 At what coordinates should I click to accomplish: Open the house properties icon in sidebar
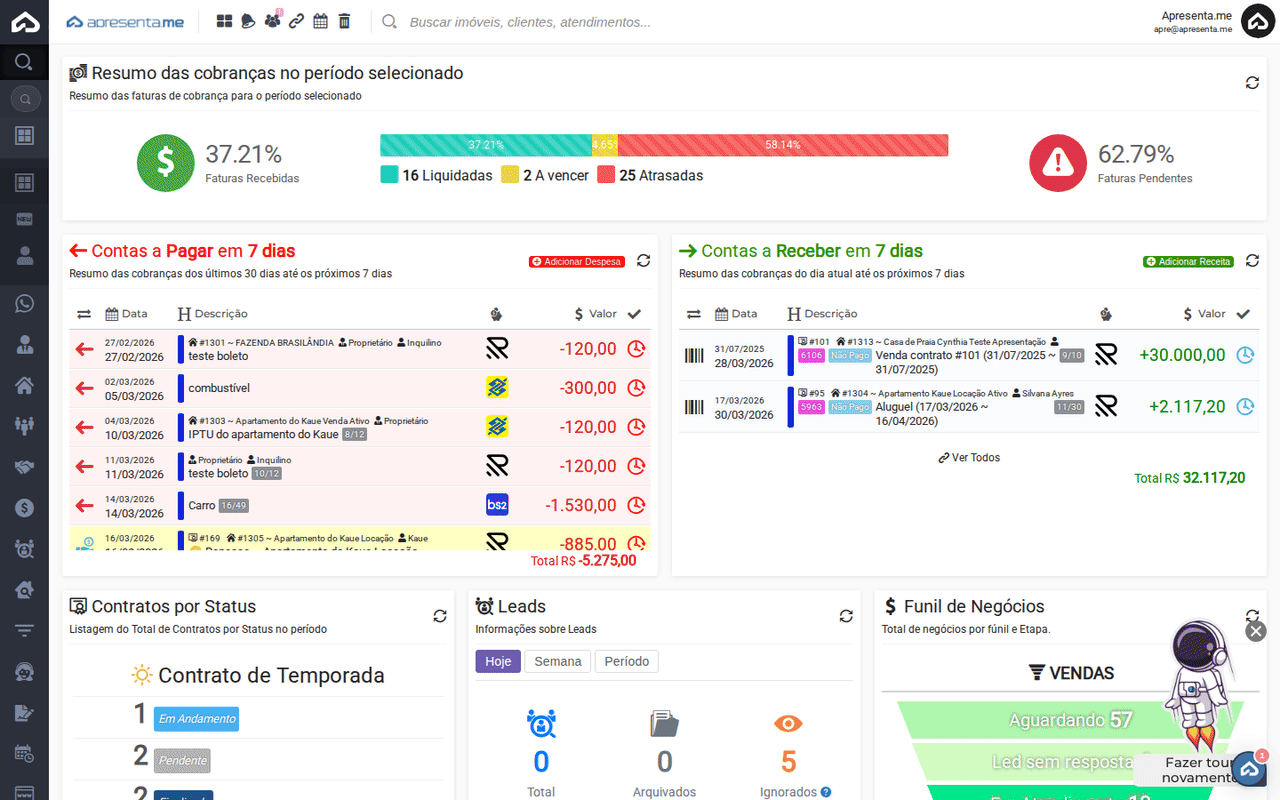pyautogui.click(x=24, y=385)
